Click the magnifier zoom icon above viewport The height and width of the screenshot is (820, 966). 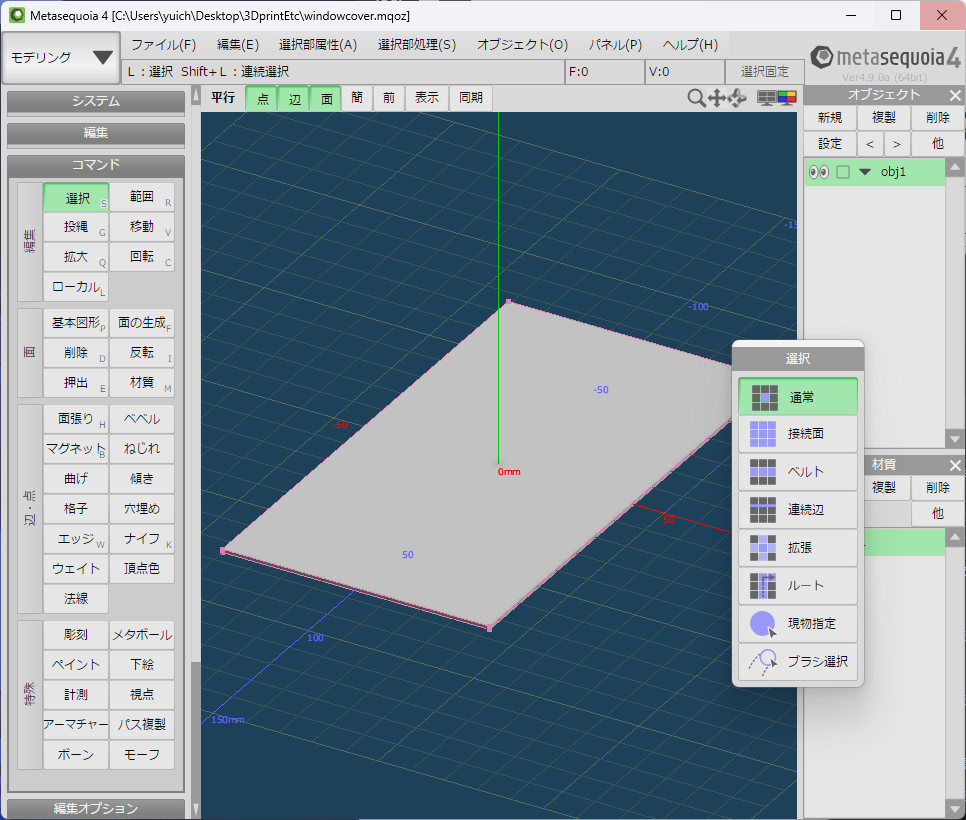696,97
